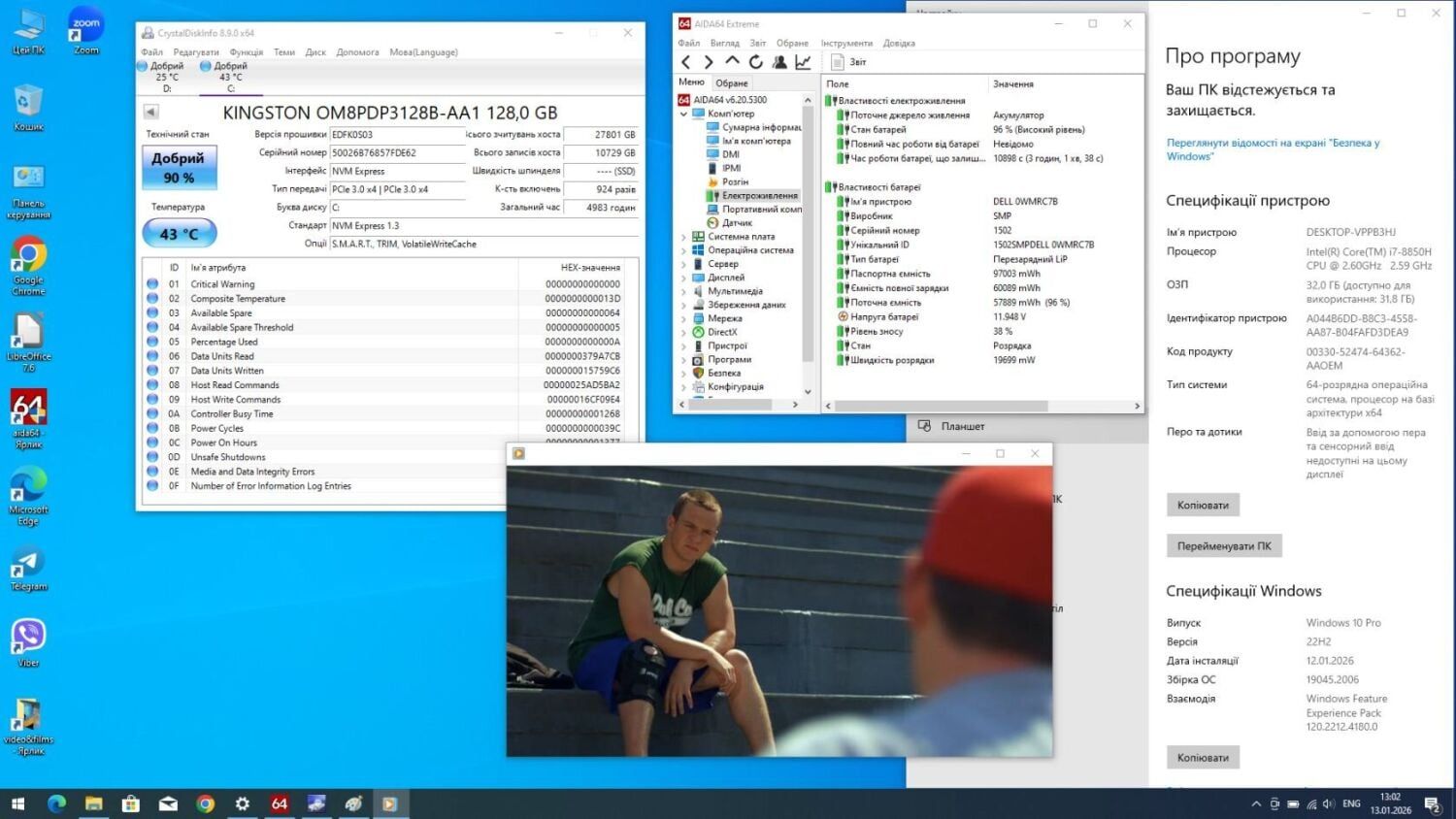Click the AIDA64 horizontal scrollbar in details pane
This screenshot has width=1456, height=819.
pyautogui.click(x=940, y=406)
